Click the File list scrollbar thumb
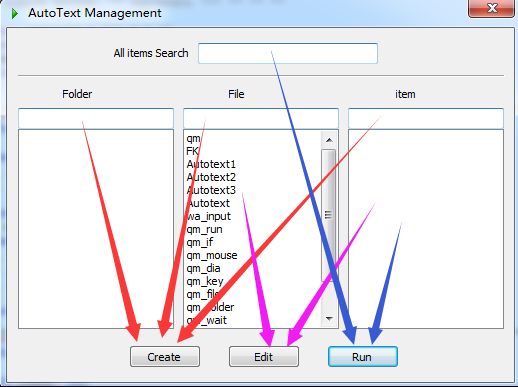Screen dimensions: 518x387 pyautogui.click(x=328, y=215)
